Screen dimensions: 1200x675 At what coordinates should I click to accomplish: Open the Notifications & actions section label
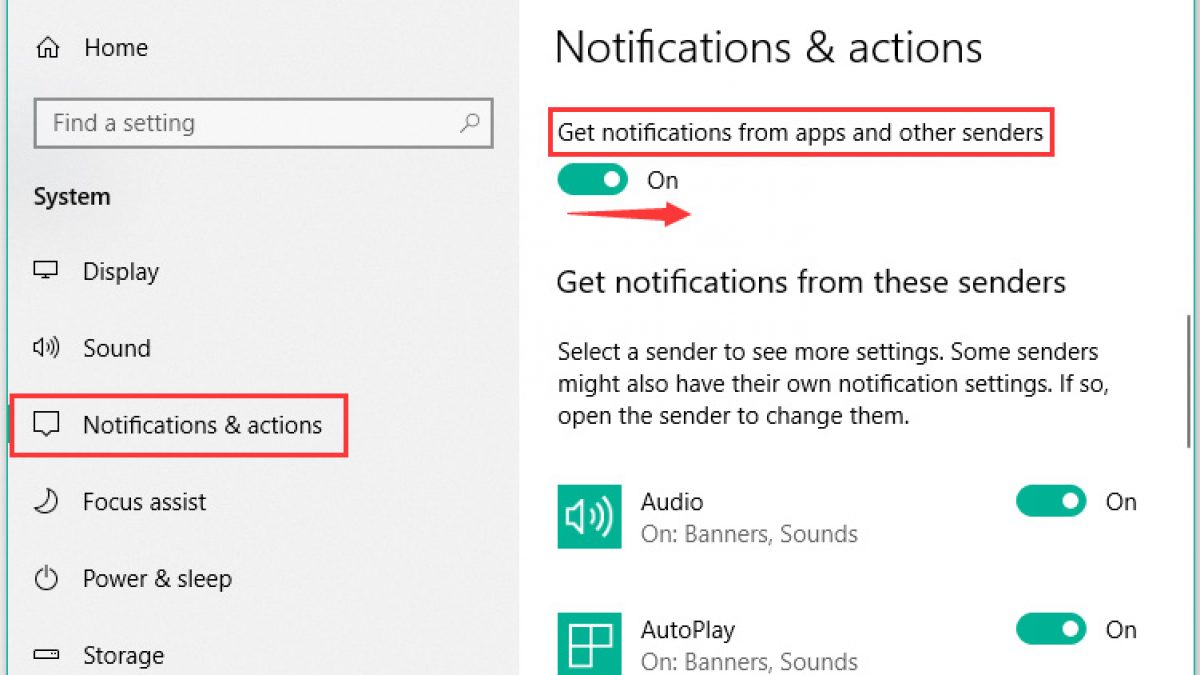pos(202,425)
